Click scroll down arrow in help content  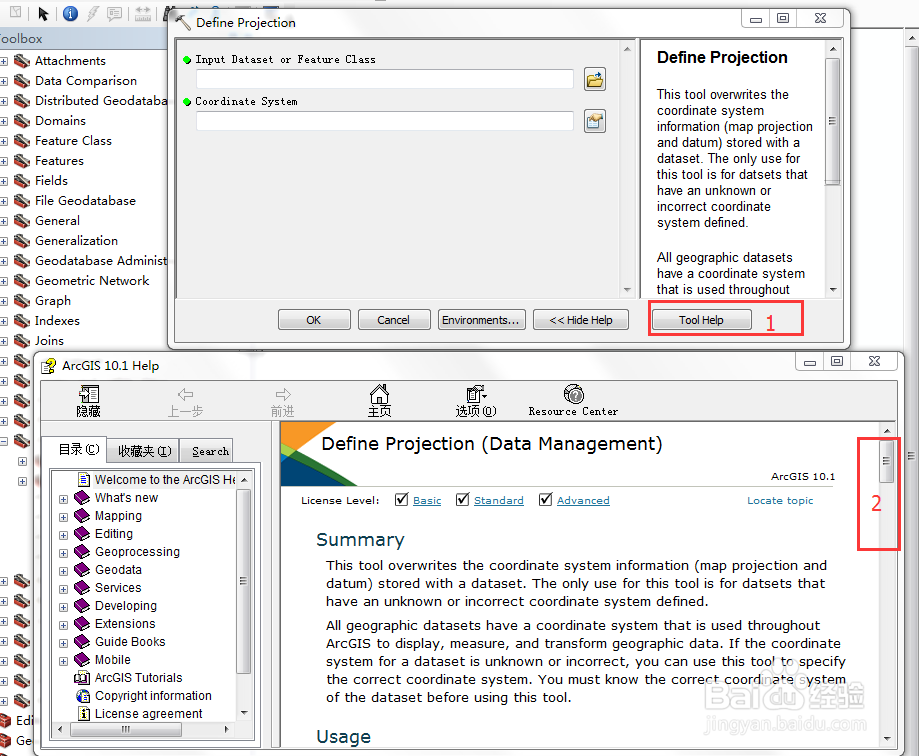[887, 739]
